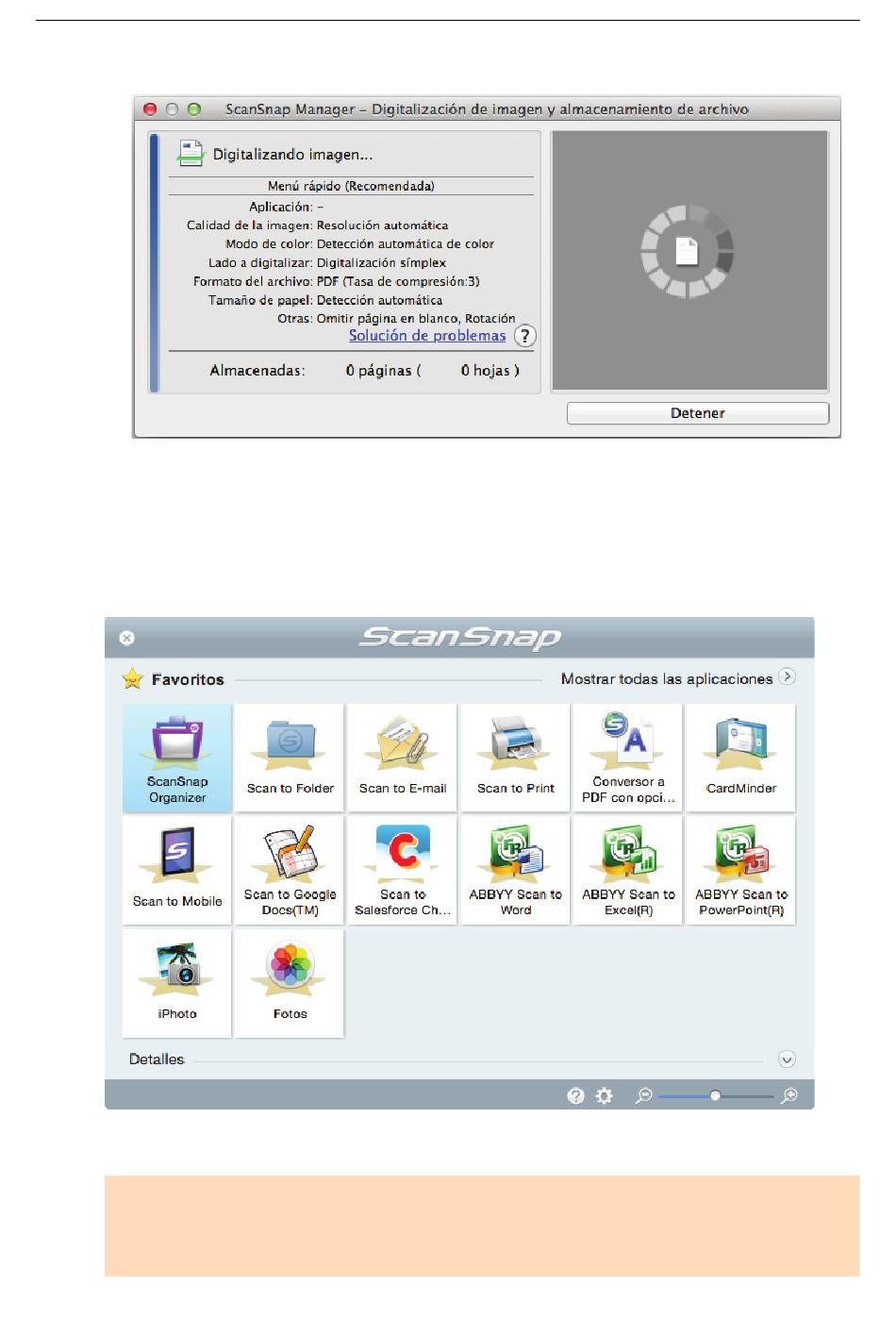Click 'Detección automática de color' value

406,243
